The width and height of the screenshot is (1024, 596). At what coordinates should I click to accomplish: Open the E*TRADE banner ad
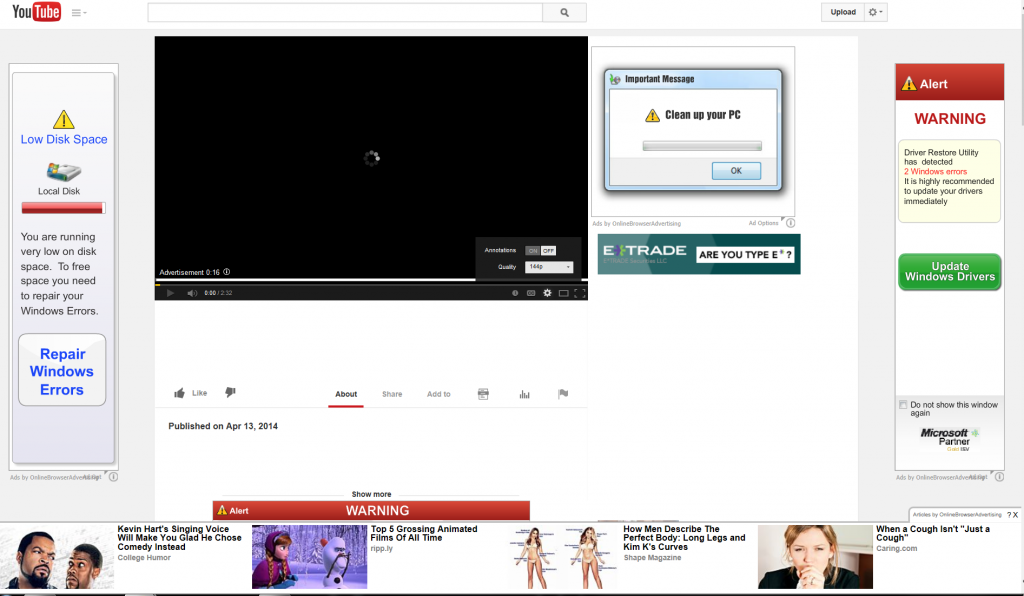click(x=699, y=254)
